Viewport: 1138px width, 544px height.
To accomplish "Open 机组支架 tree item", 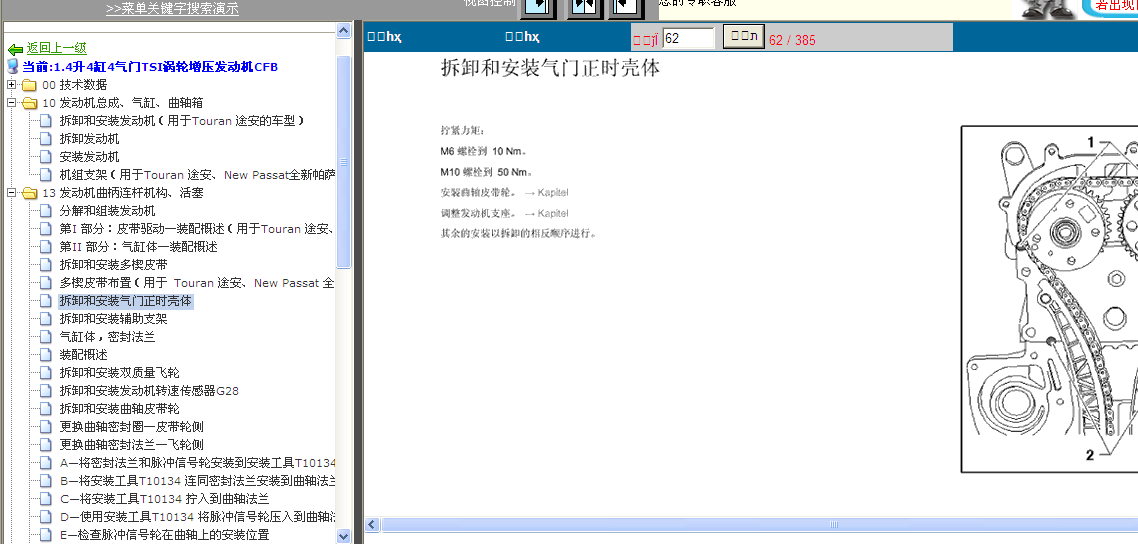I will click(197, 175).
